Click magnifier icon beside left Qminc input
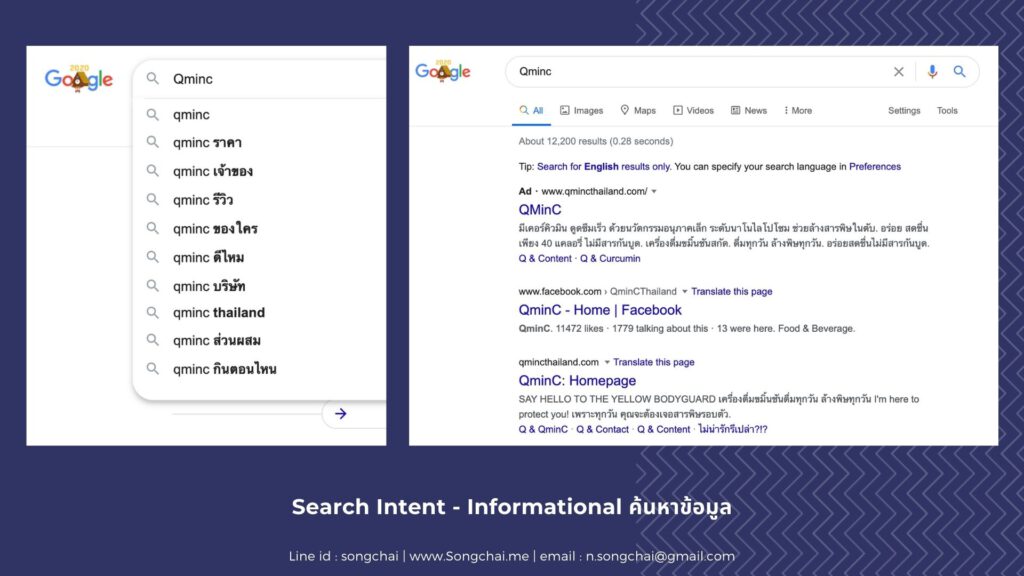The width and height of the screenshot is (1024, 576). pyautogui.click(x=152, y=78)
